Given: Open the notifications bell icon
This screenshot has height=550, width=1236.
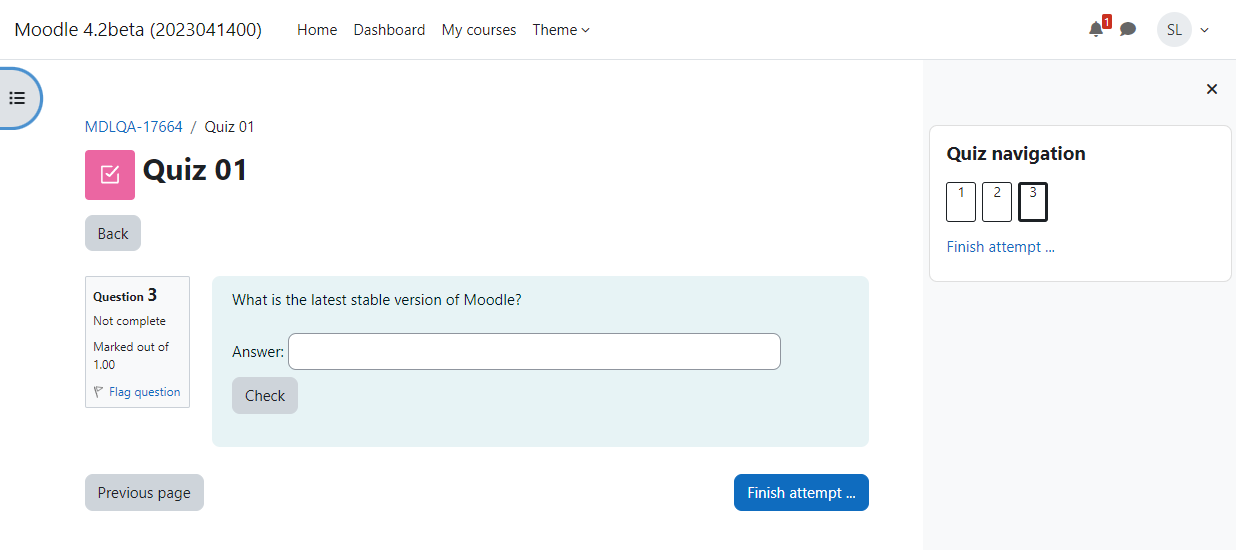Looking at the screenshot, I should [x=1096, y=30].
